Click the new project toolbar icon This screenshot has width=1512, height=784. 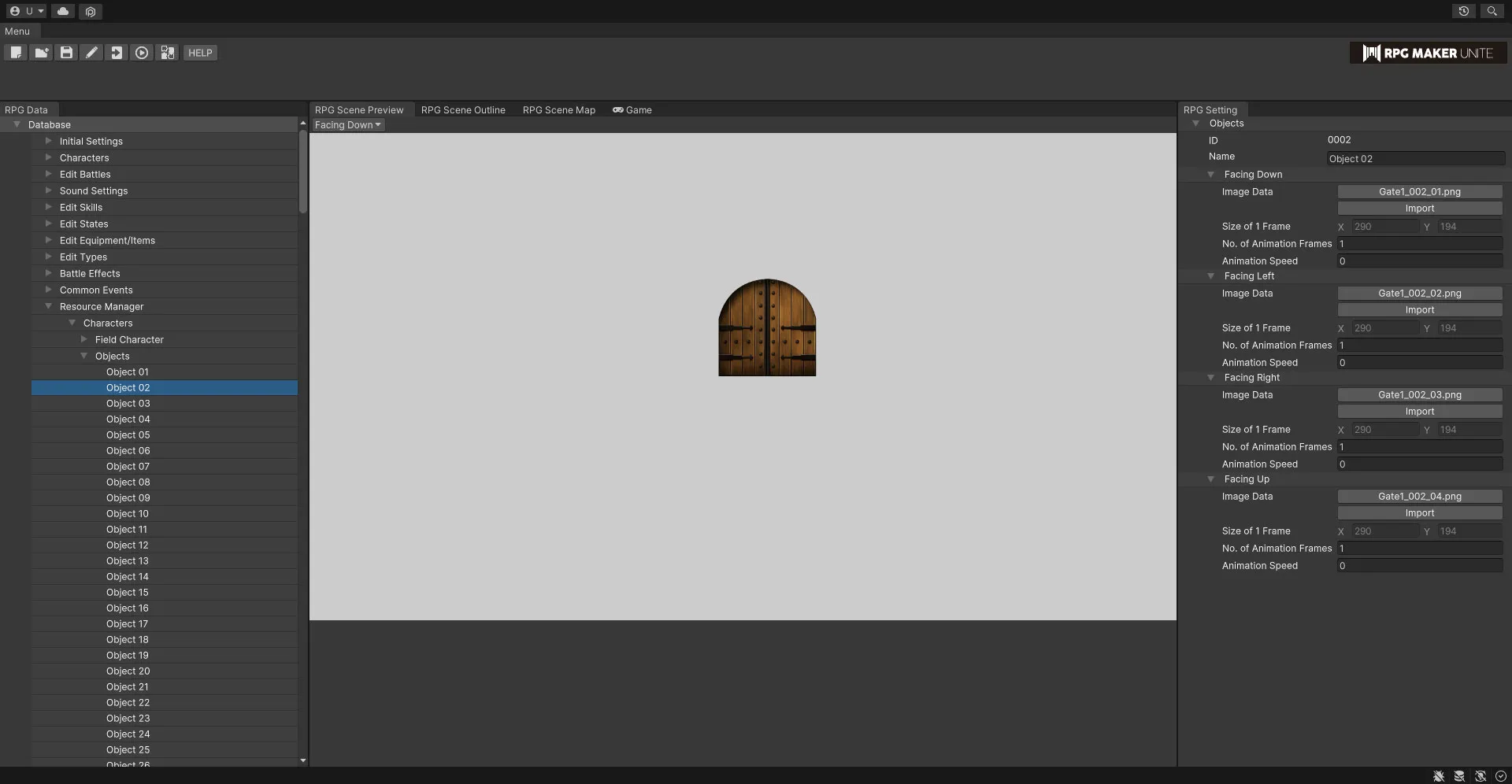[x=16, y=53]
